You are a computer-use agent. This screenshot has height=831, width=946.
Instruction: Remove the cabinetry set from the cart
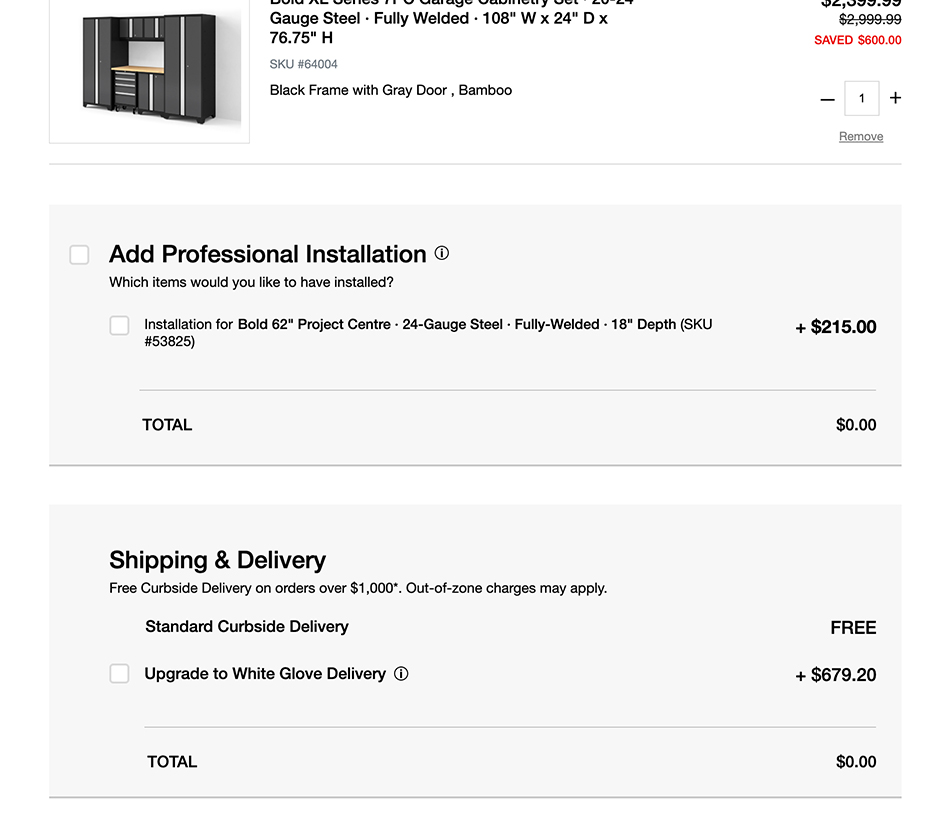coord(860,137)
